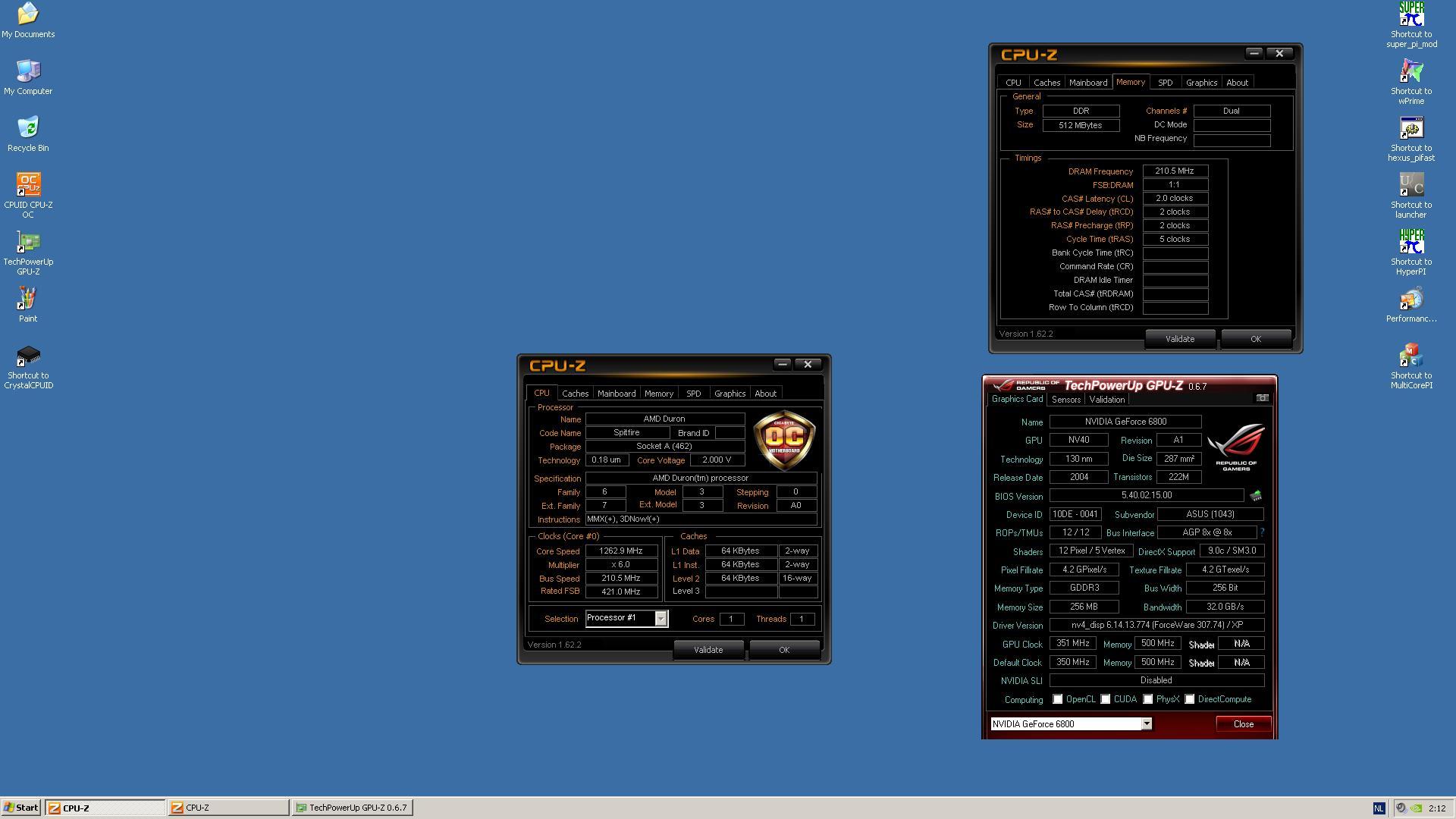Open the My Documents desktop icon

click(x=28, y=20)
